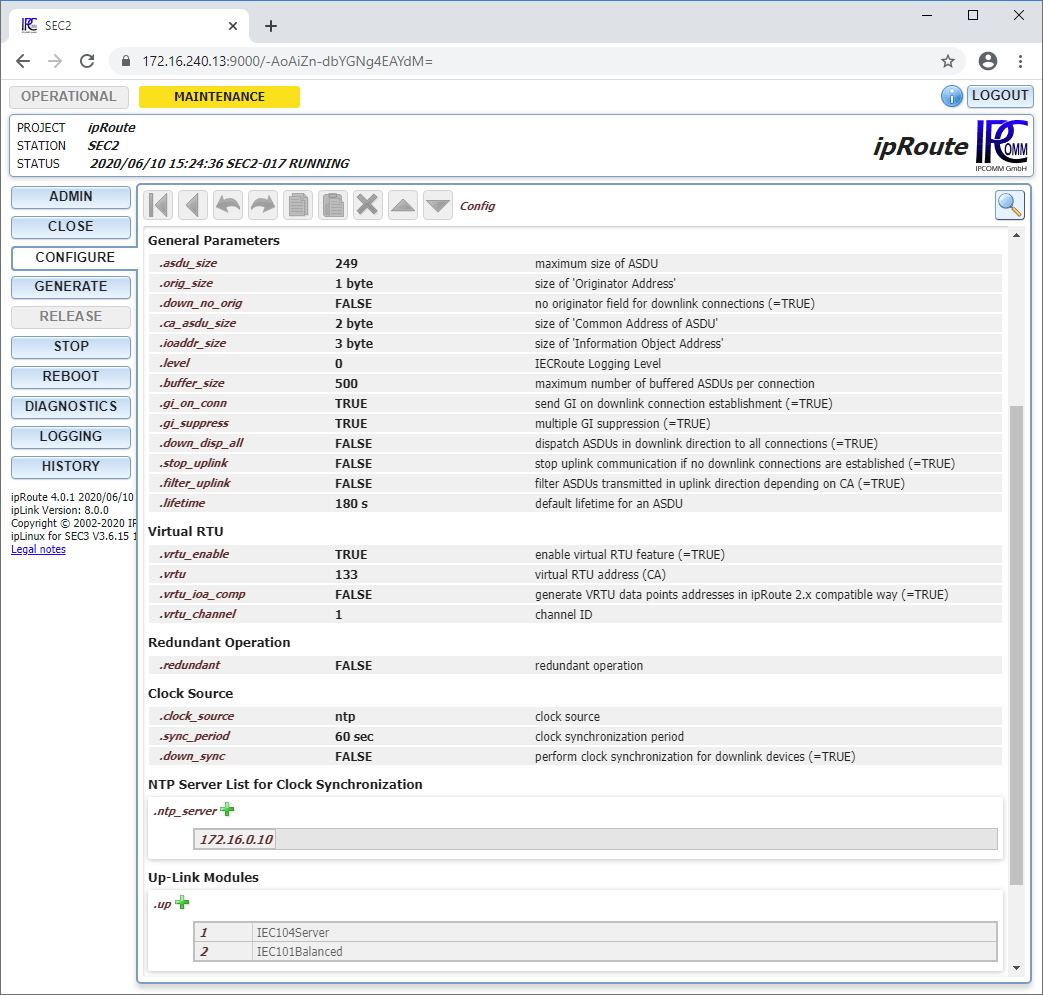Click the copy icon in toolbar

point(298,205)
